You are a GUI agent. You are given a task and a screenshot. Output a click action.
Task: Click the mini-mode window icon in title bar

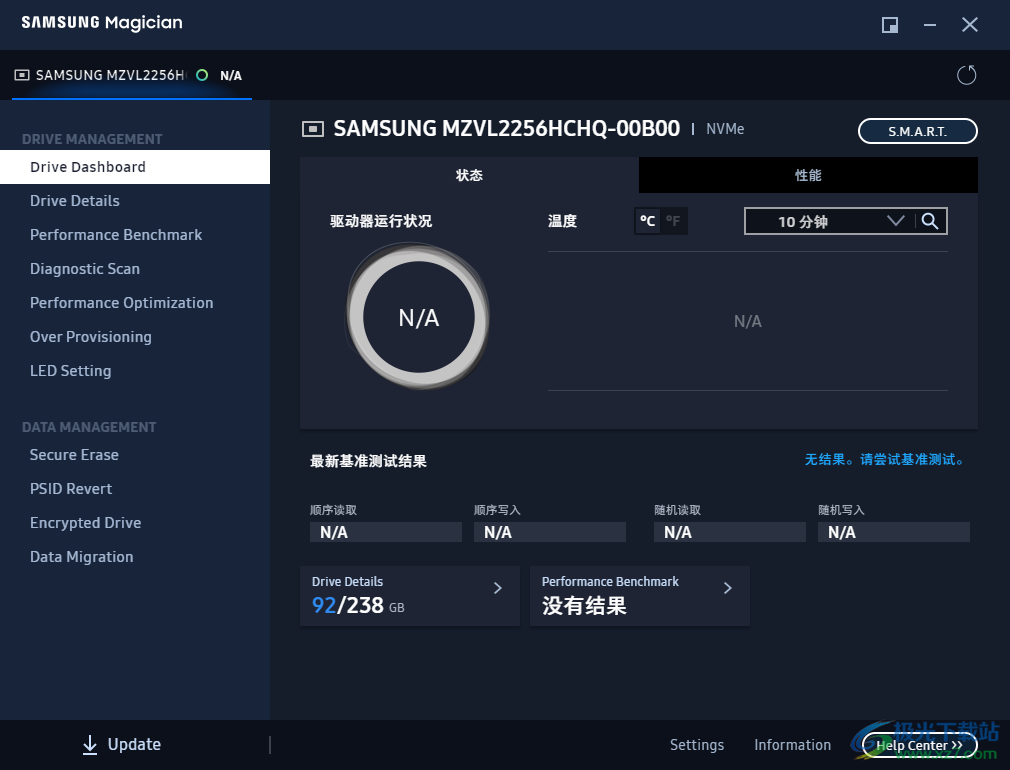click(890, 25)
